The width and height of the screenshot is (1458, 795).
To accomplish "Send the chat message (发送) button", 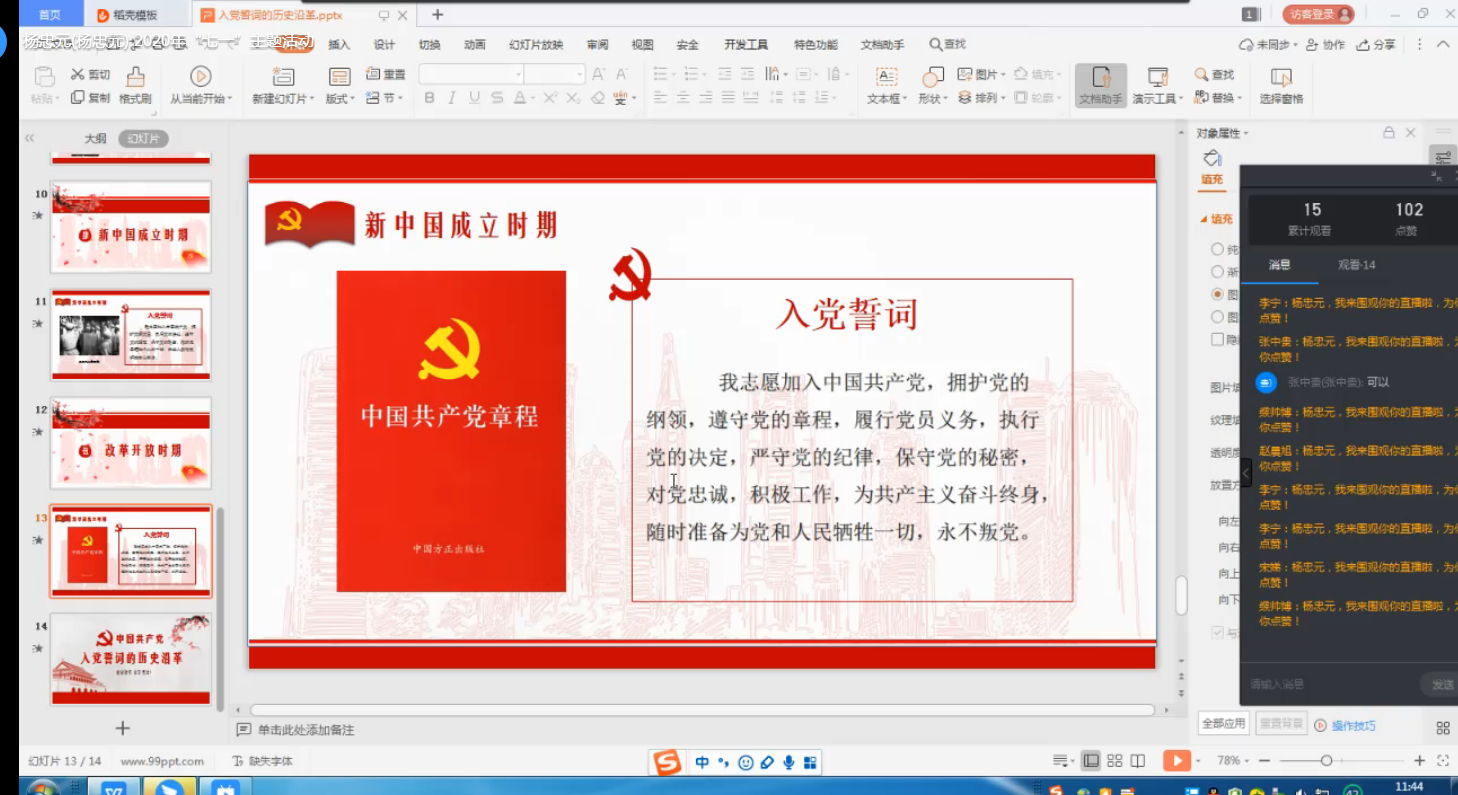I will pos(1441,685).
